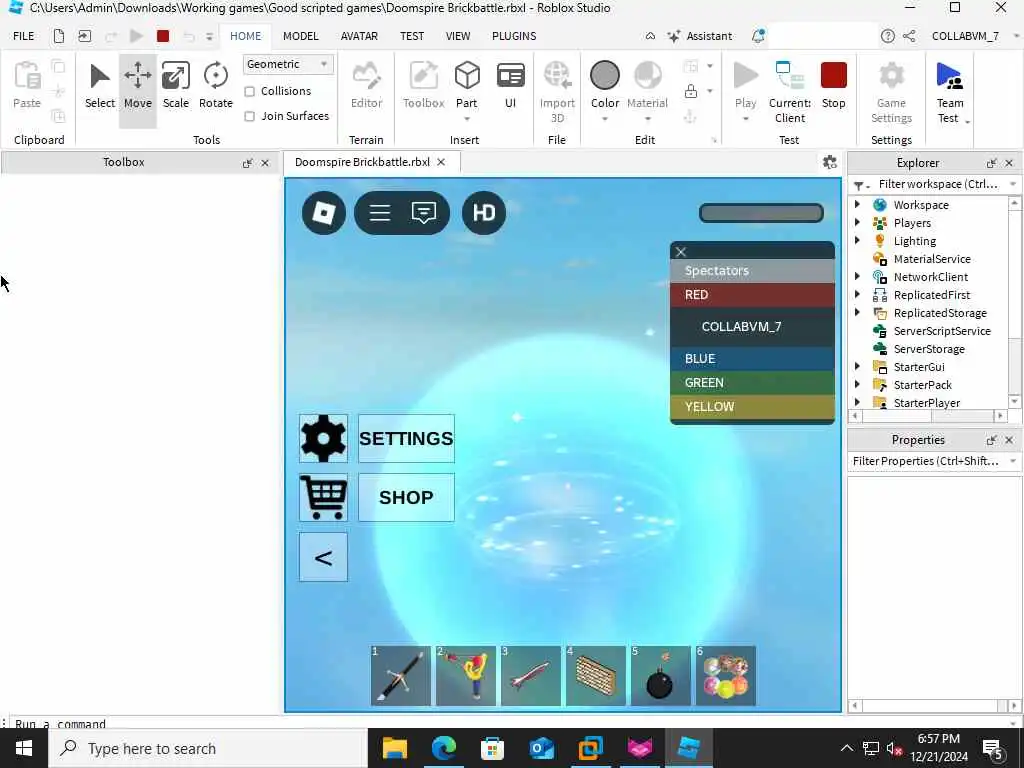1024x768 pixels.
Task: Open the PLUGINS ribbon tab
Action: (x=514, y=36)
